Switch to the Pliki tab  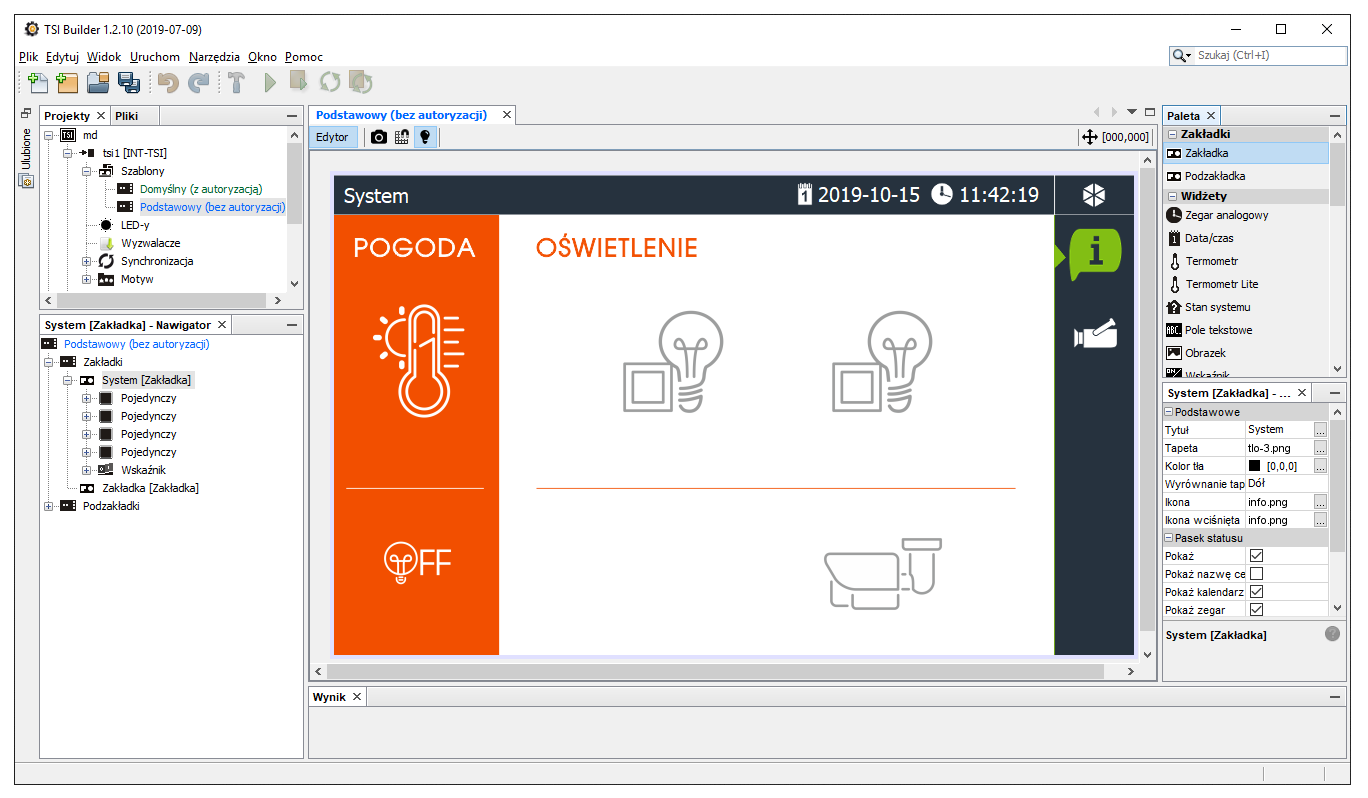(126, 116)
